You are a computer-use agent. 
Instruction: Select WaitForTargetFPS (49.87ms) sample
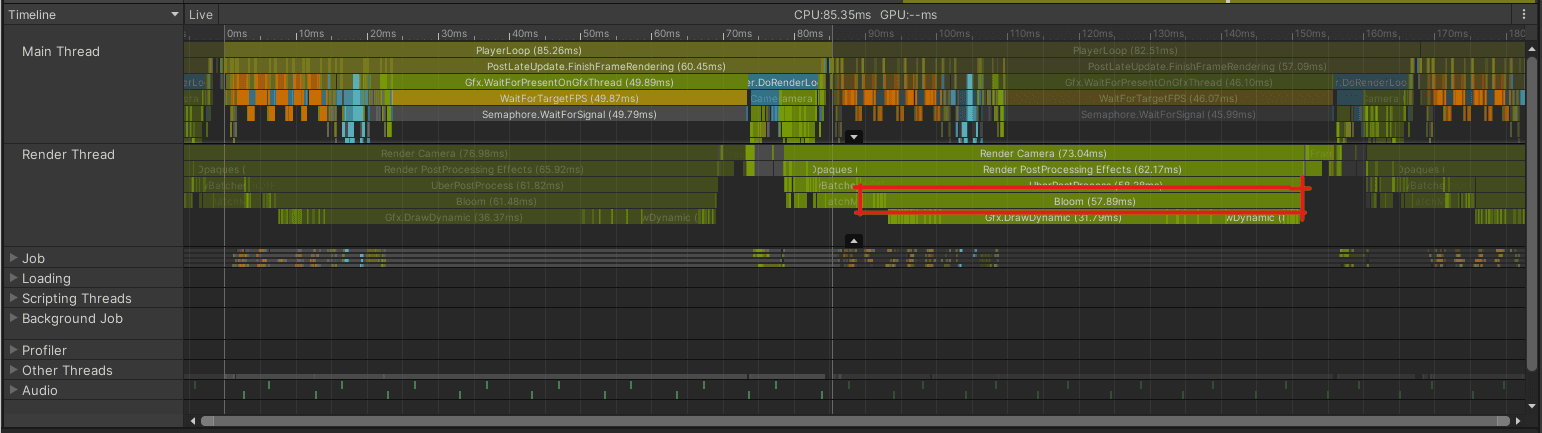point(568,98)
